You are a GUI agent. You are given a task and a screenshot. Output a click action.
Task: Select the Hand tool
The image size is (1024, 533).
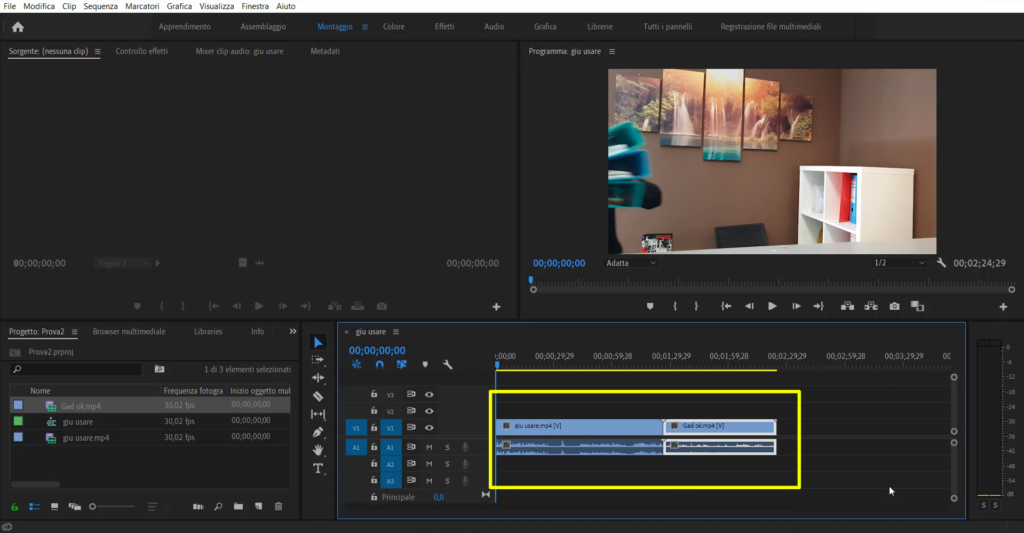(x=318, y=450)
